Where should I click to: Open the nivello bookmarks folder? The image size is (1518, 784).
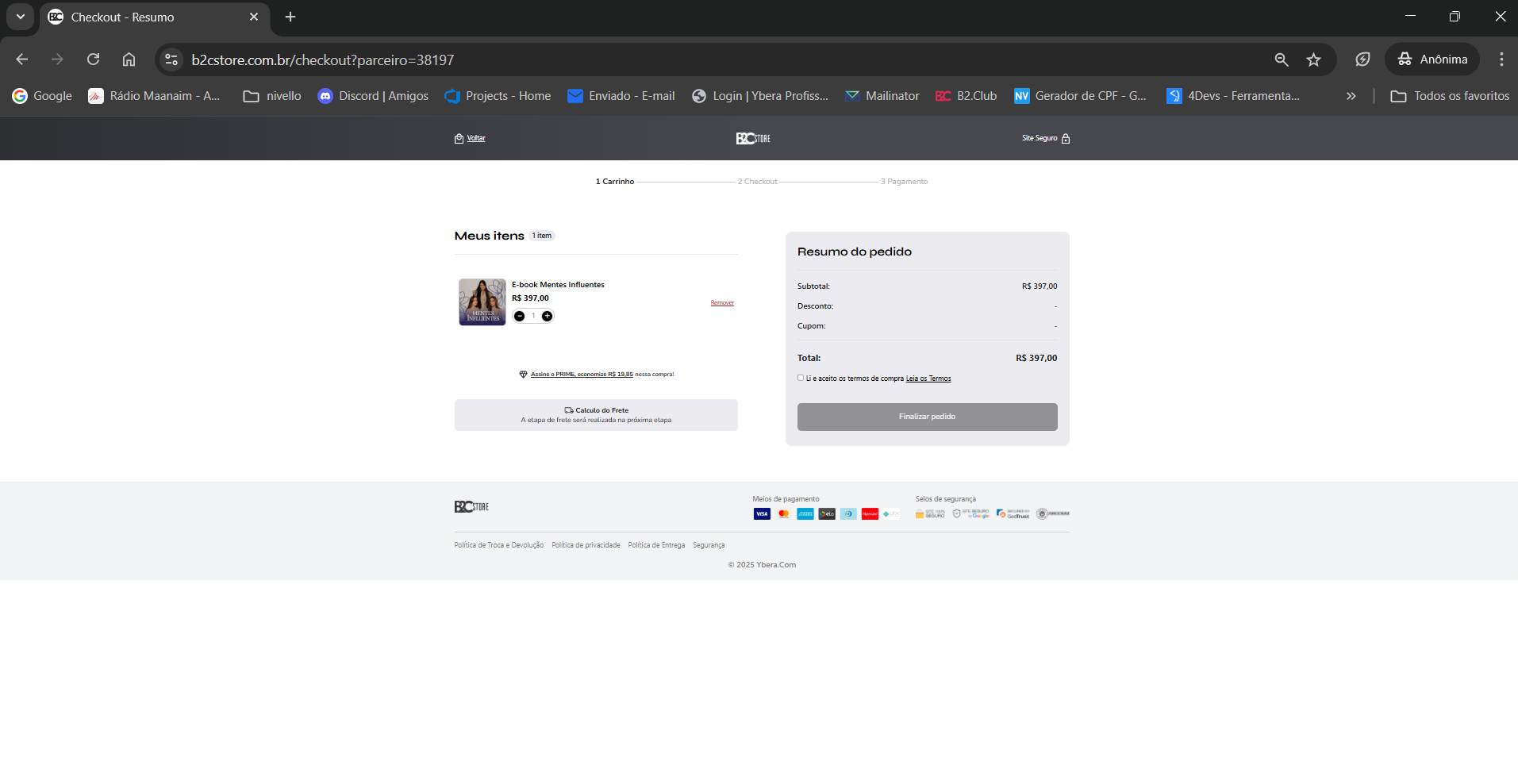tap(272, 96)
